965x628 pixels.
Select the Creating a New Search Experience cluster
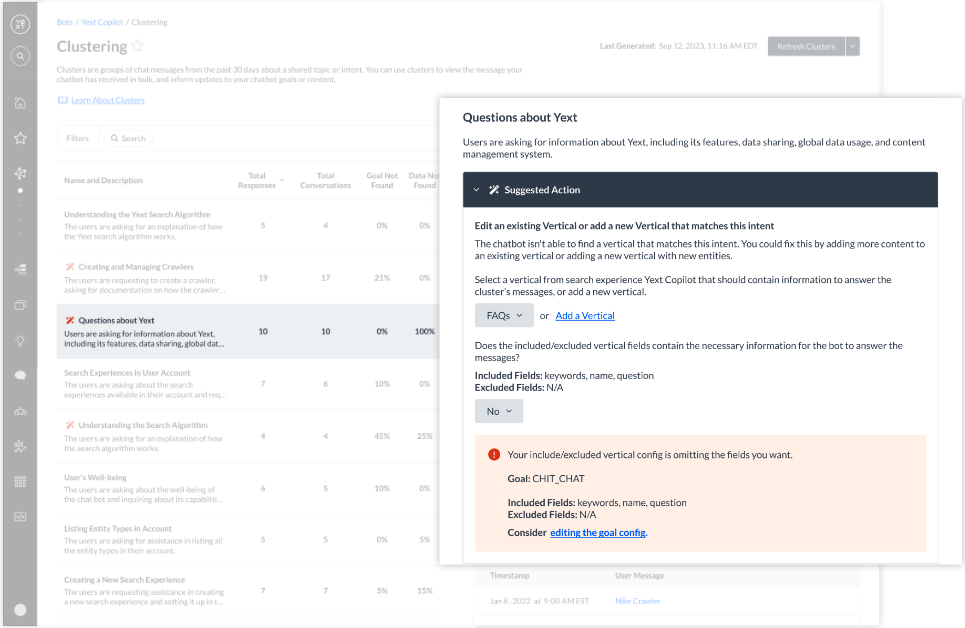[247, 590]
